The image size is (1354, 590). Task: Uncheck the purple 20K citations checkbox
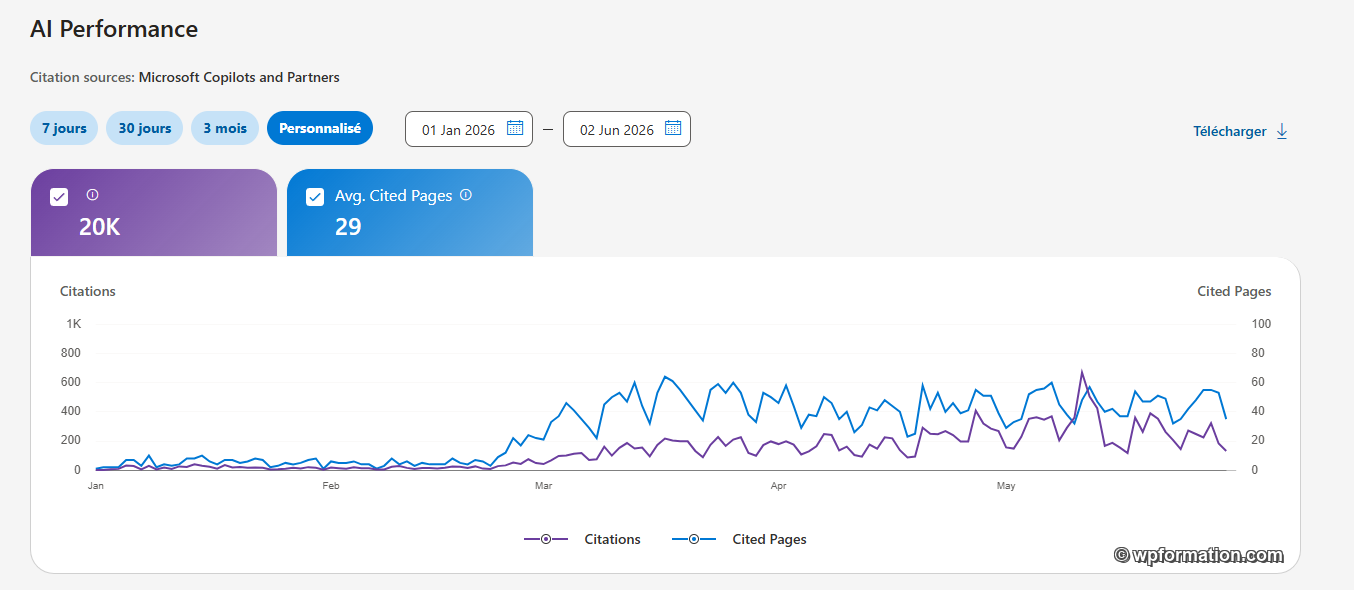point(59,197)
